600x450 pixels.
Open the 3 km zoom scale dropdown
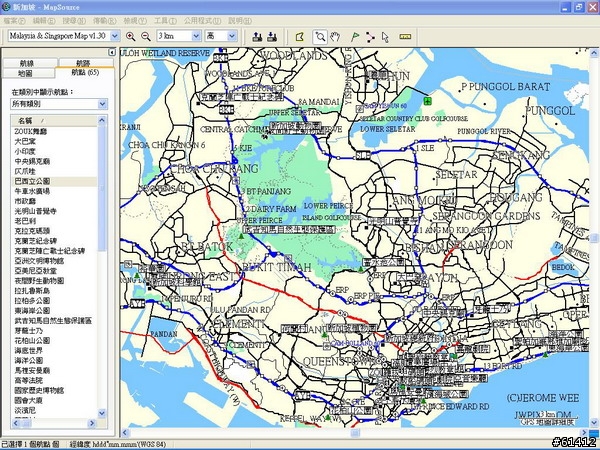(196, 36)
